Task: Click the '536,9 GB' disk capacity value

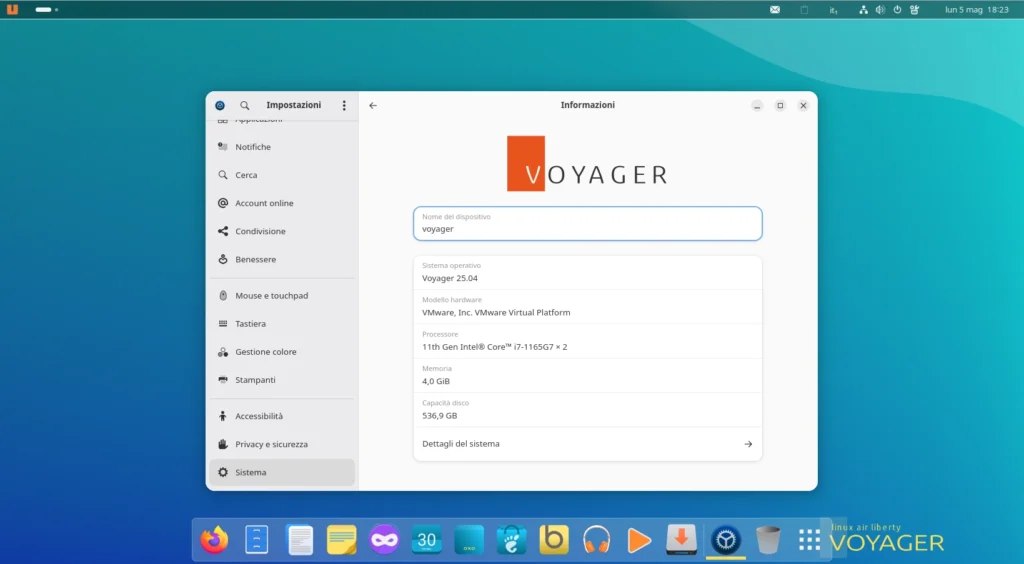Action: click(440, 416)
